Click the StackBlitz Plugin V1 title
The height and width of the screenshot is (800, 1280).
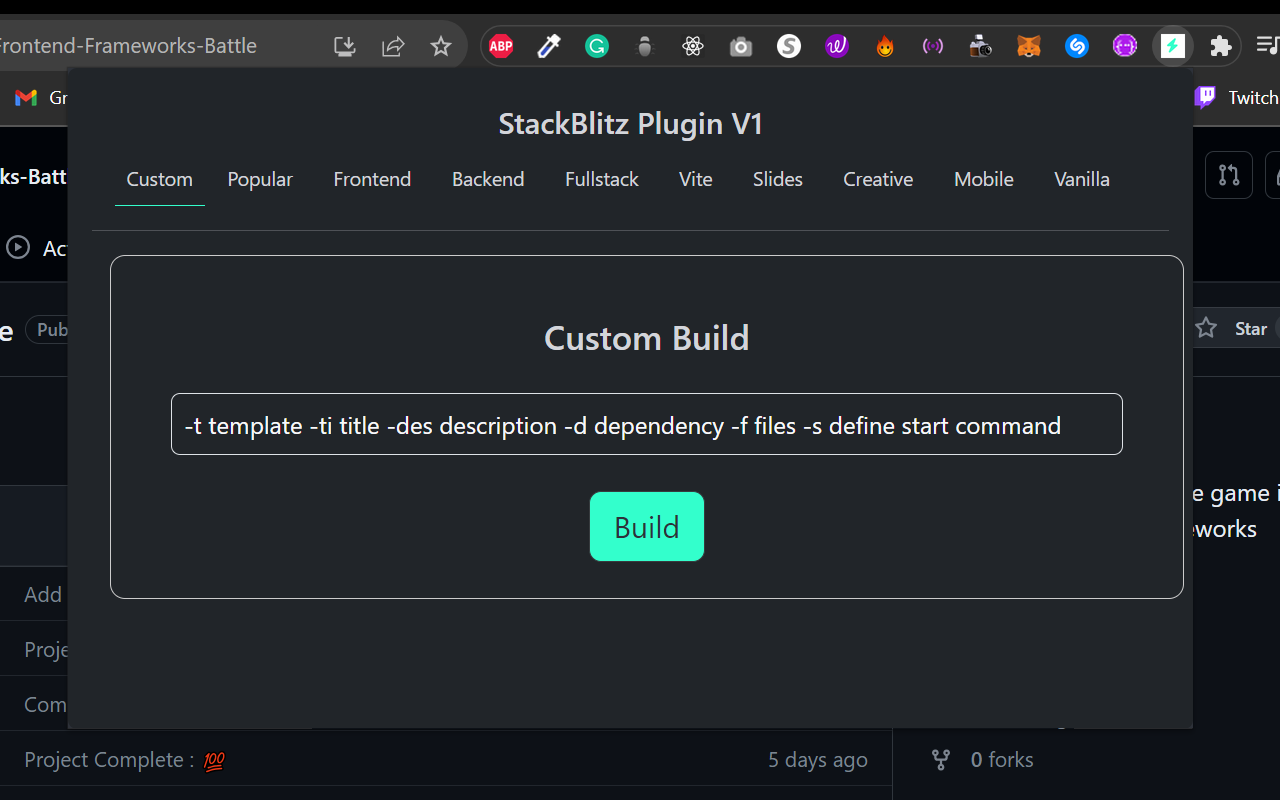tap(631, 124)
